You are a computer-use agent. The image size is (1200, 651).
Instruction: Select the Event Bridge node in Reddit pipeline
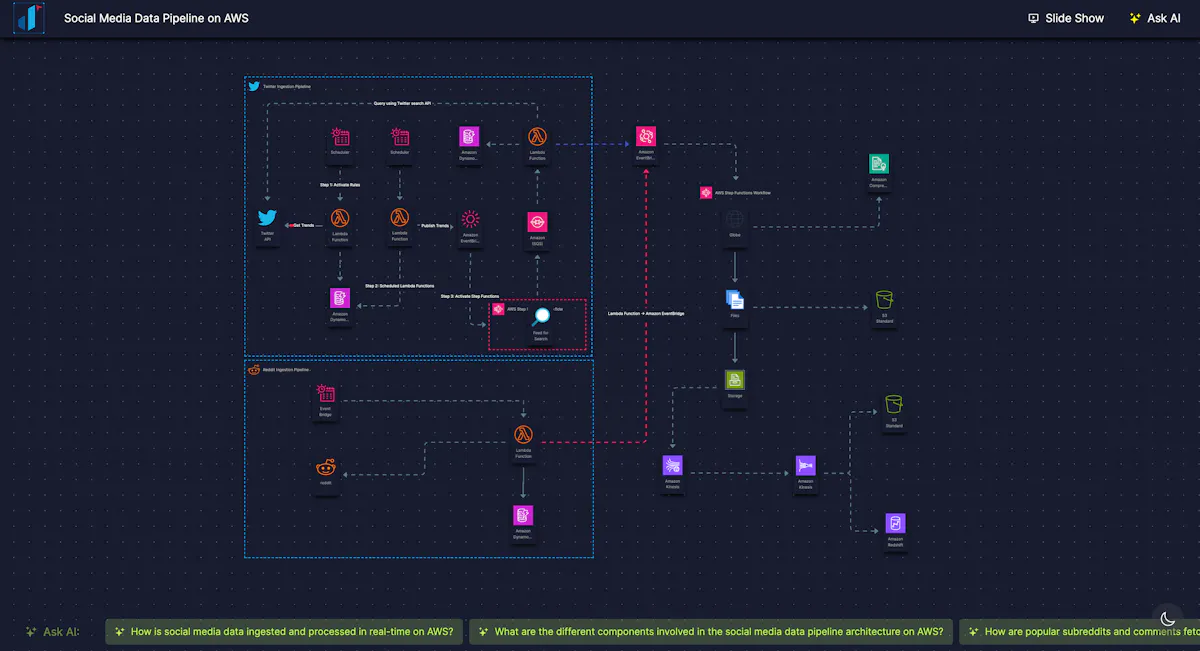[x=326, y=395]
